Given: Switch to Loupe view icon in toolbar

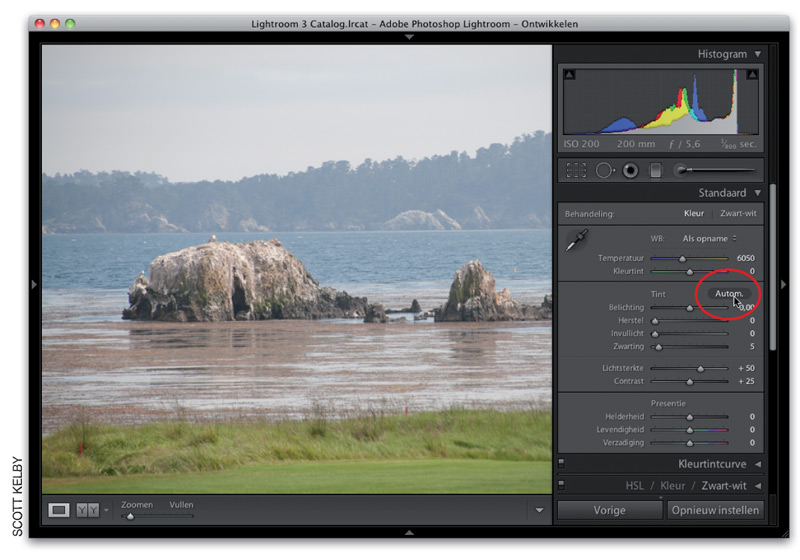Looking at the screenshot, I should coord(59,510).
